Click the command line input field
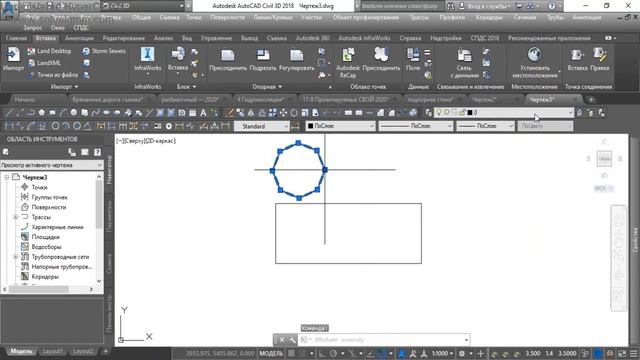The image size is (640, 360). [x=384, y=340]
